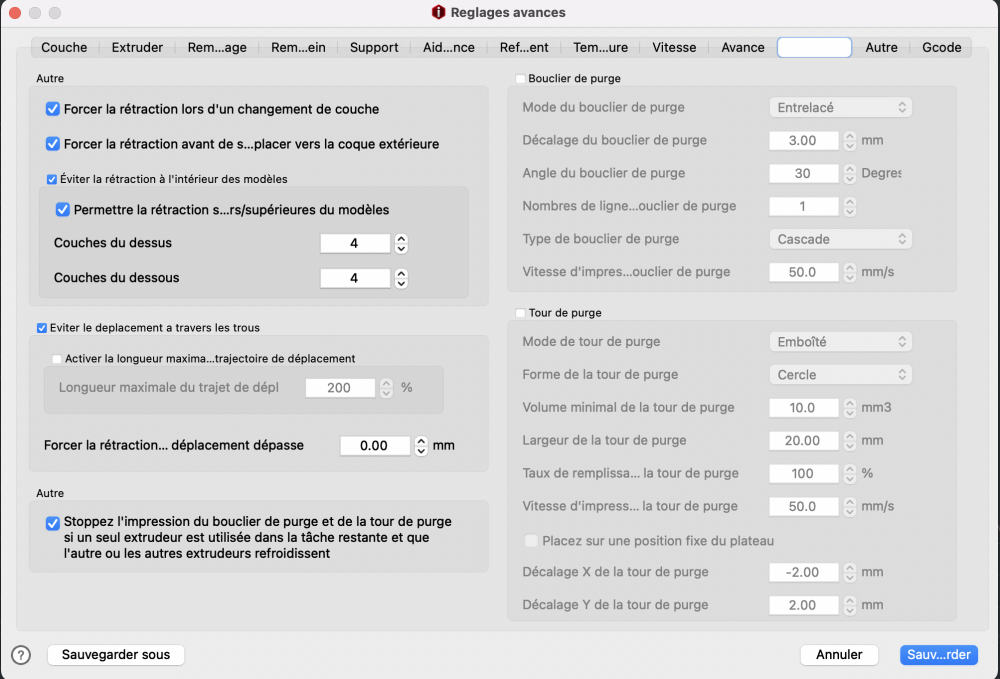Click the Annuler button
This screenshot has height=679, width=1000.
tap(839, 655)
